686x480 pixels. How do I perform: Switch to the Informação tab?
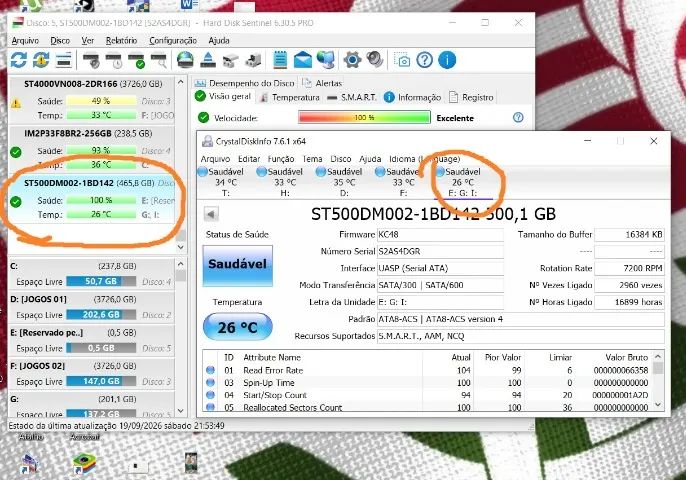tap(413, 97)
